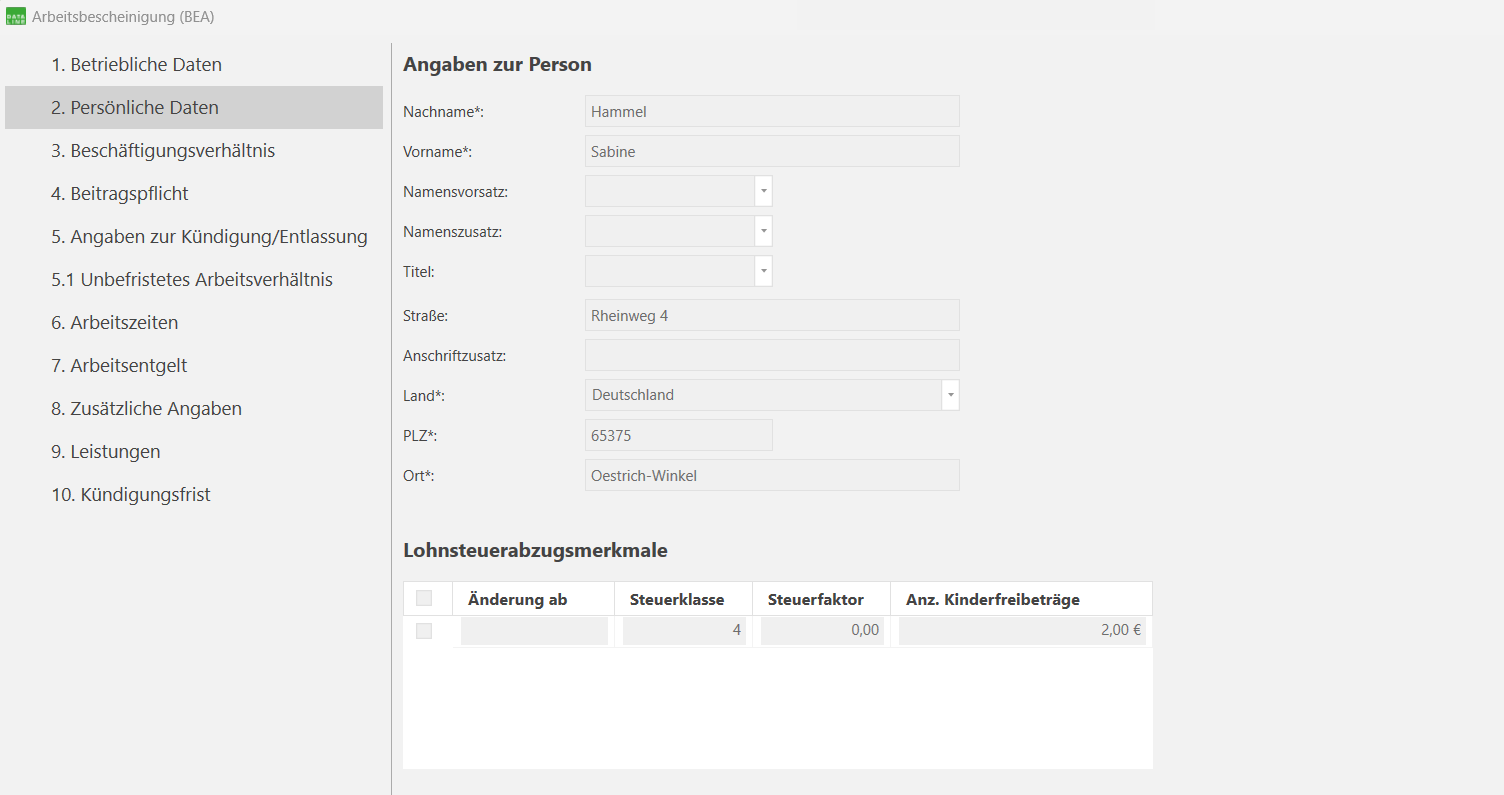
Task: Check the Lohnsteuerabzugsmerkmale row checkbox
Action: tap(424, 630)
